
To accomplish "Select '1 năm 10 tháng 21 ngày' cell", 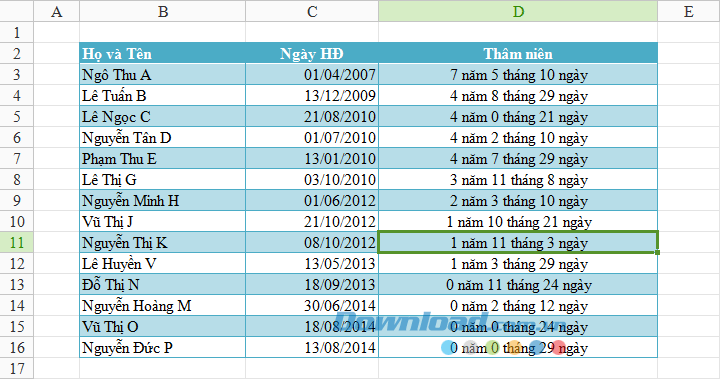I will [518, 221].
